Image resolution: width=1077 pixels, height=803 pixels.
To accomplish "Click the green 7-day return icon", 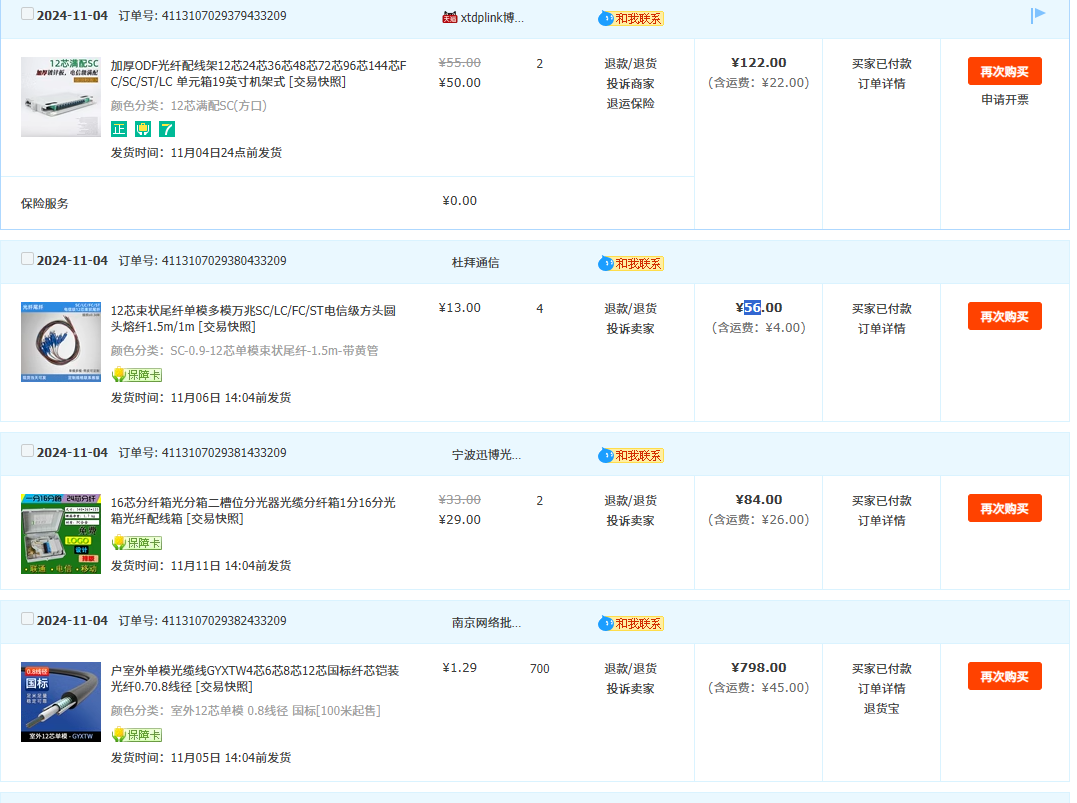I will point(167,129).
